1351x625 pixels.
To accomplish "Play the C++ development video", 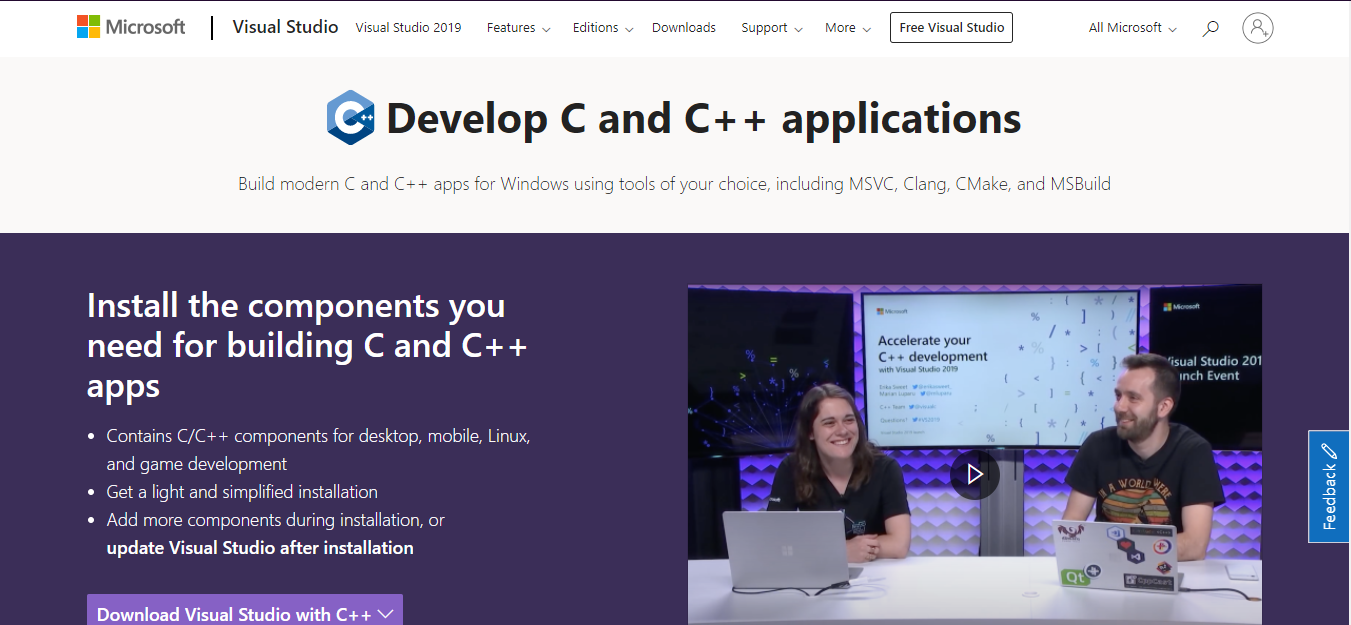I will 975,474.
